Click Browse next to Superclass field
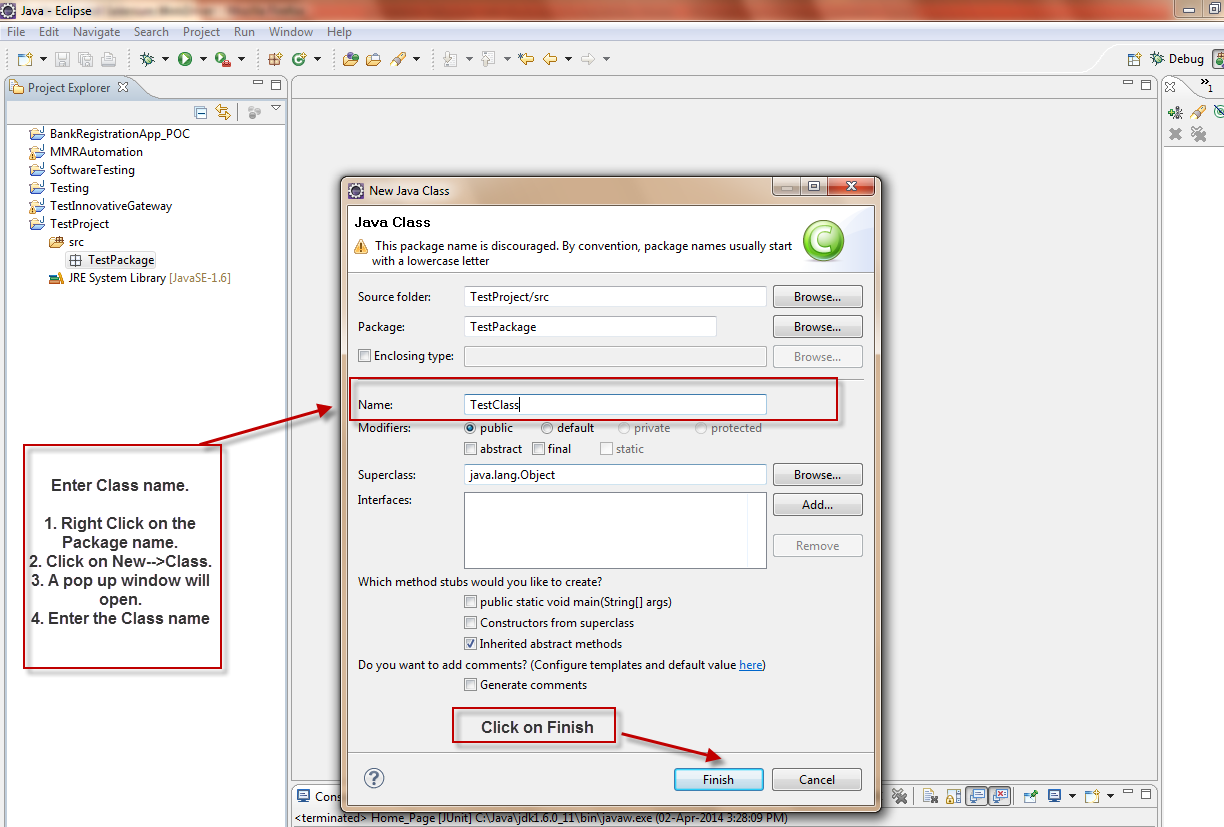 pyautogui.click(x=817, y=475)
